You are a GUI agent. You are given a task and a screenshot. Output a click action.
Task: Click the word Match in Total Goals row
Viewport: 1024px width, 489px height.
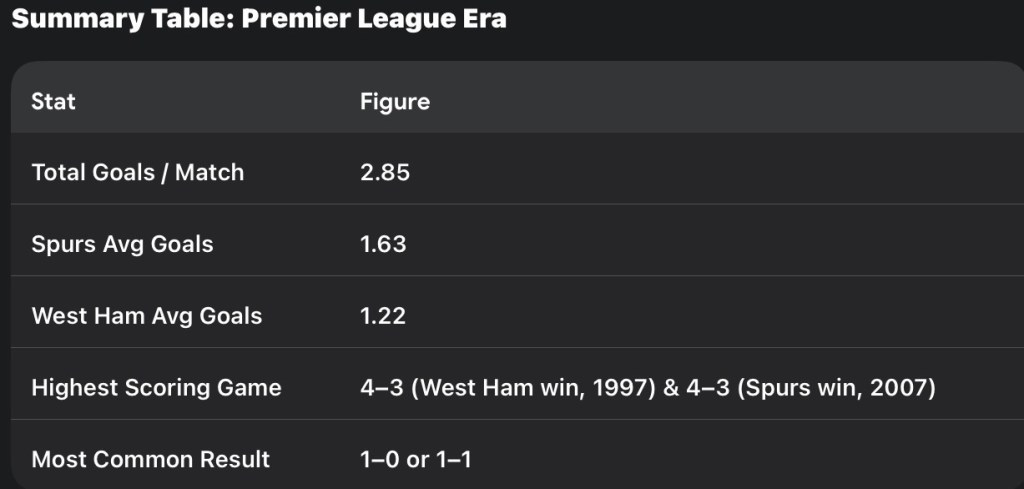pos(210,172)
